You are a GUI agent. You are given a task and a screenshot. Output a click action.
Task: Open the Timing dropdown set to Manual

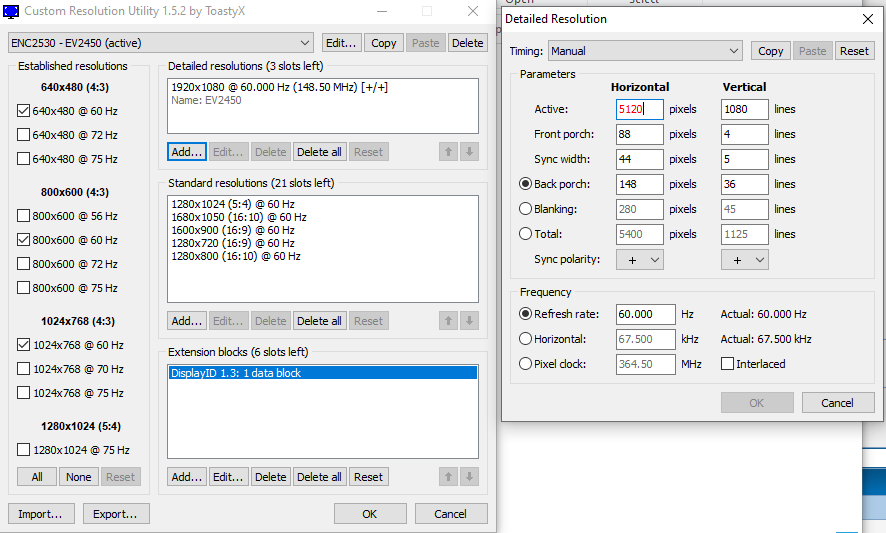pos(645,51)
